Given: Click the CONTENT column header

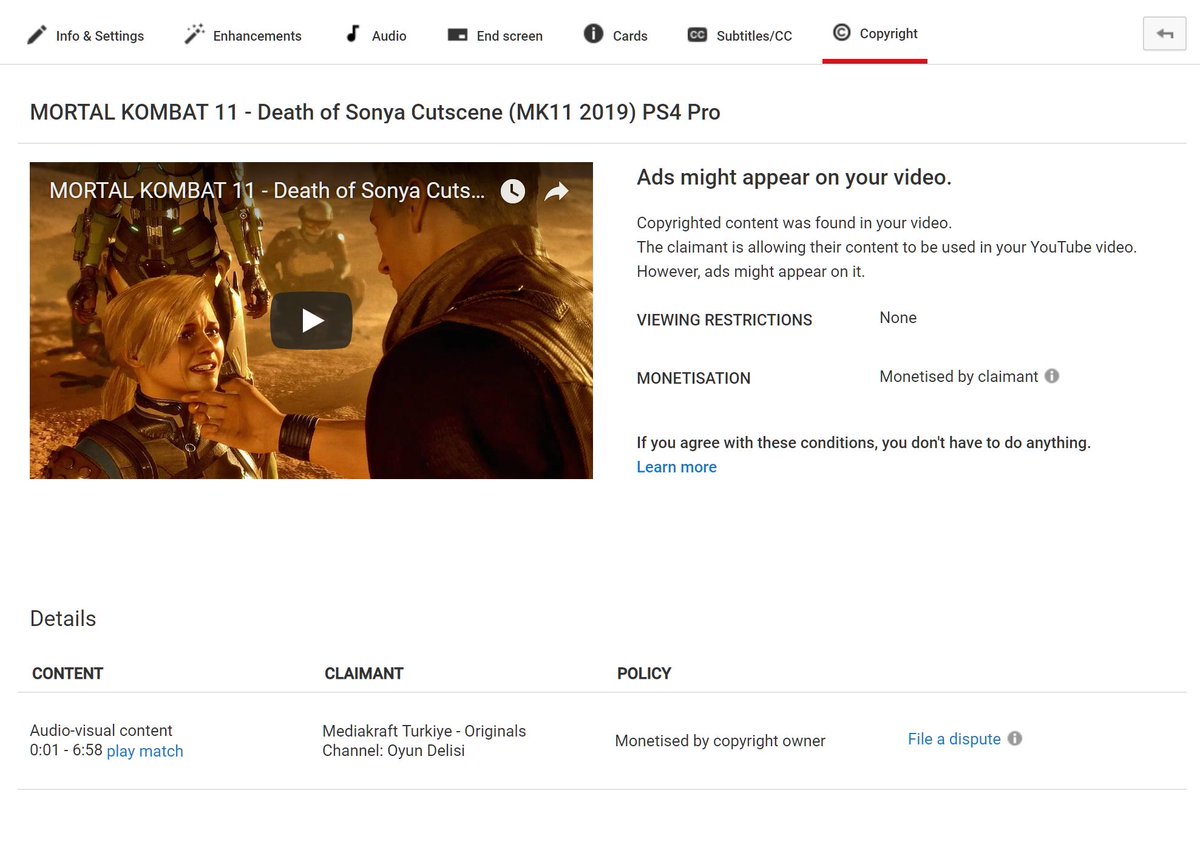Looking at the screenshot, I should pos(68,674).
